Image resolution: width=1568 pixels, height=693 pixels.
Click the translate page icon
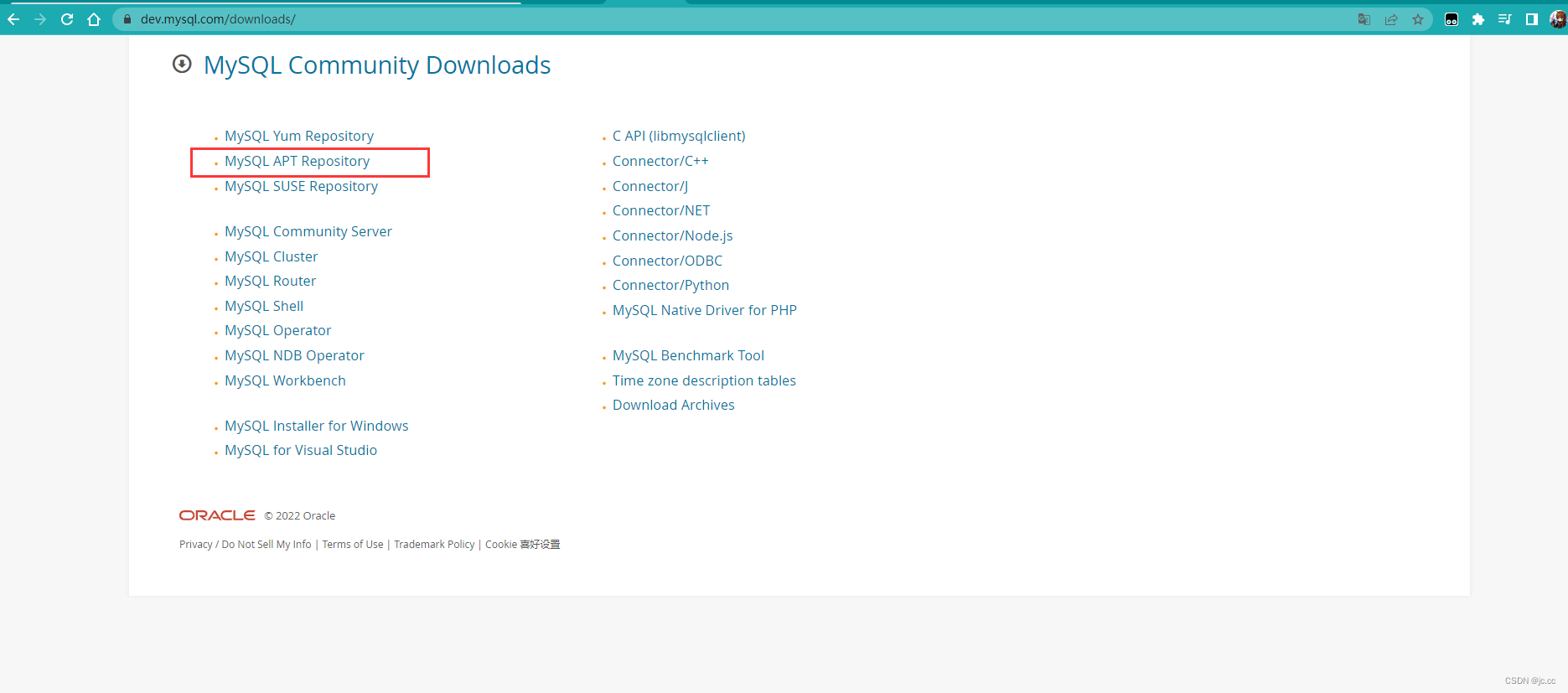point(1364,19)
